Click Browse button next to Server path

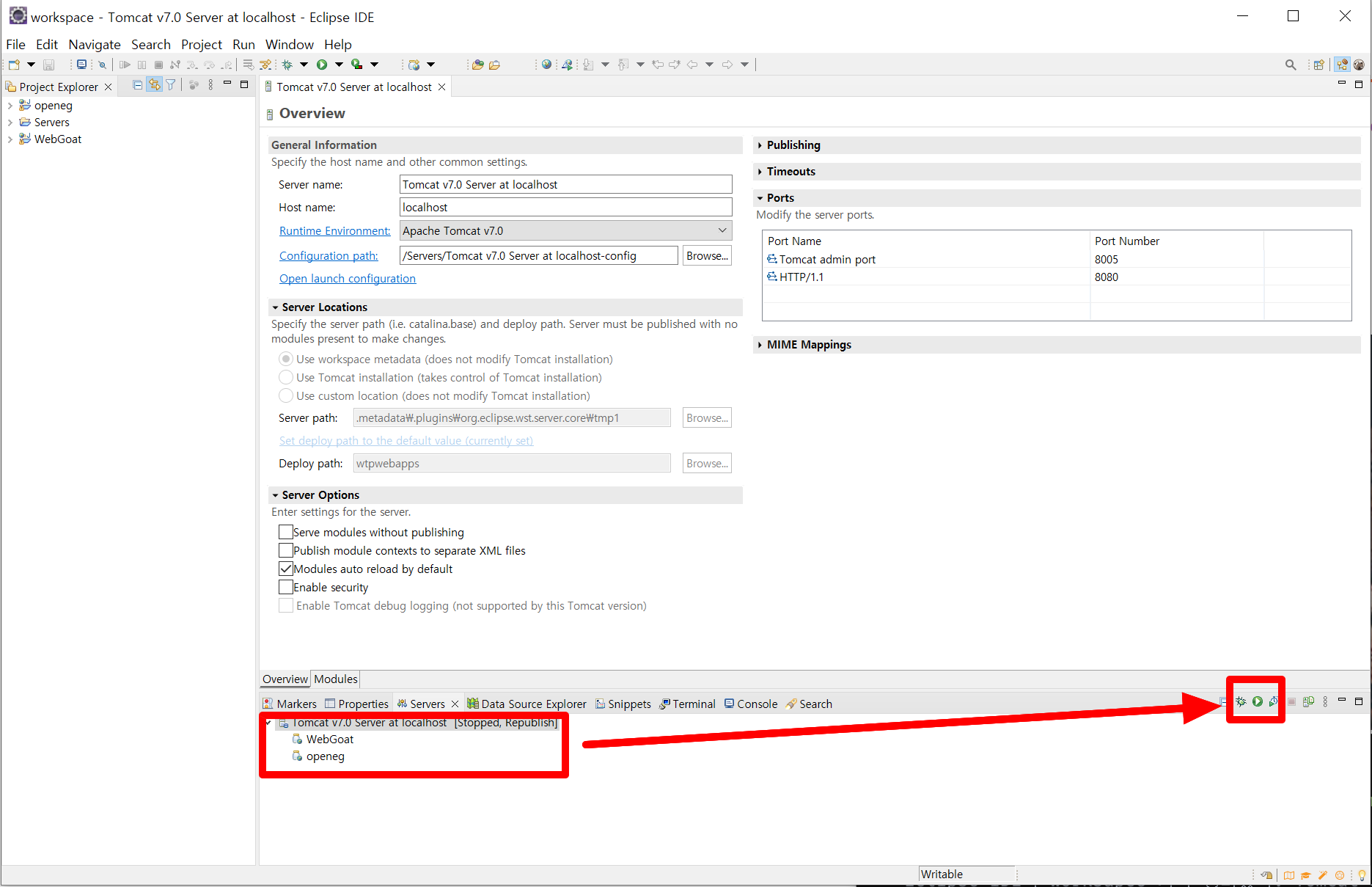point(707,418)
